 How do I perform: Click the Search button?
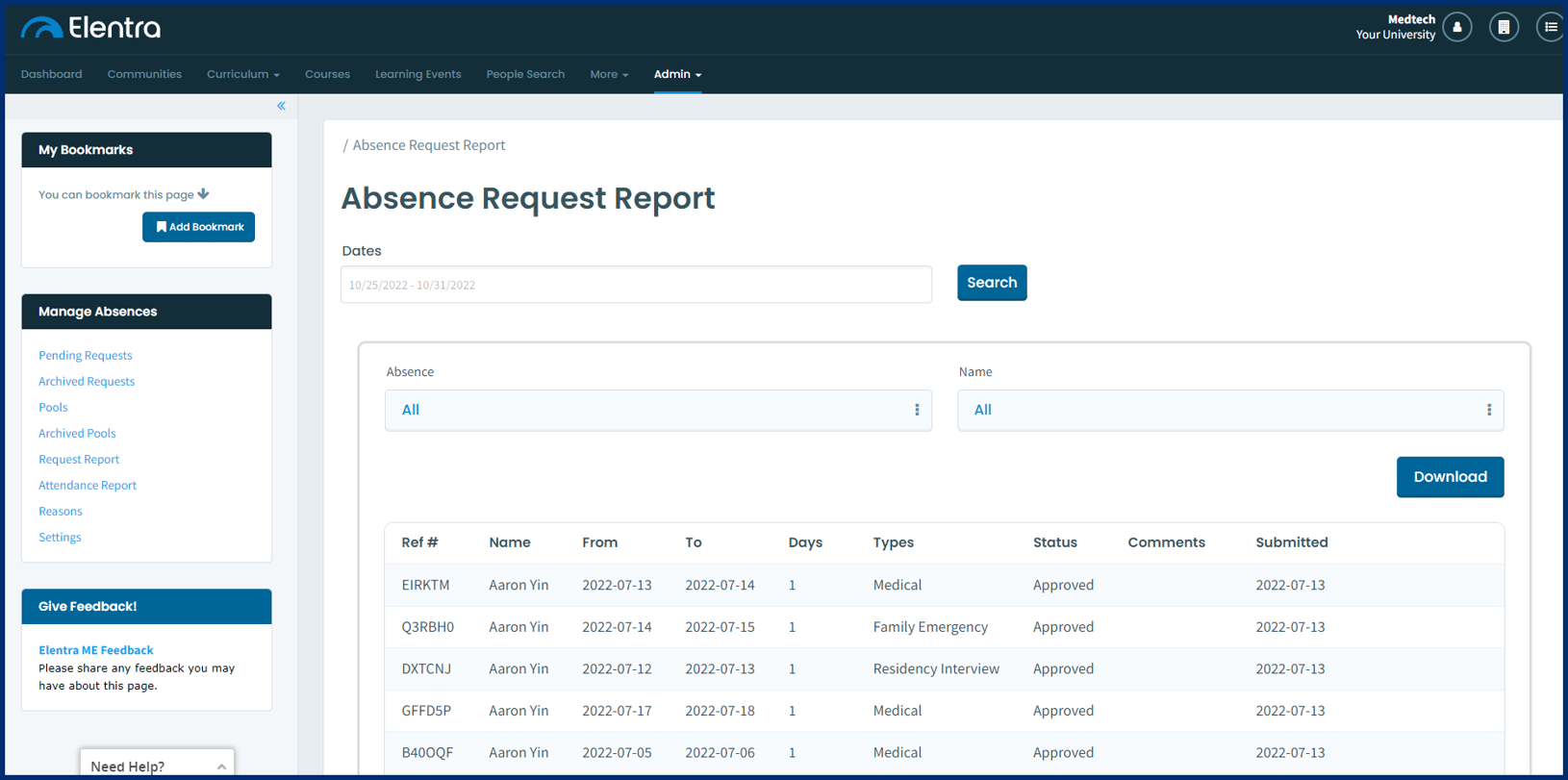coord(992,283)
